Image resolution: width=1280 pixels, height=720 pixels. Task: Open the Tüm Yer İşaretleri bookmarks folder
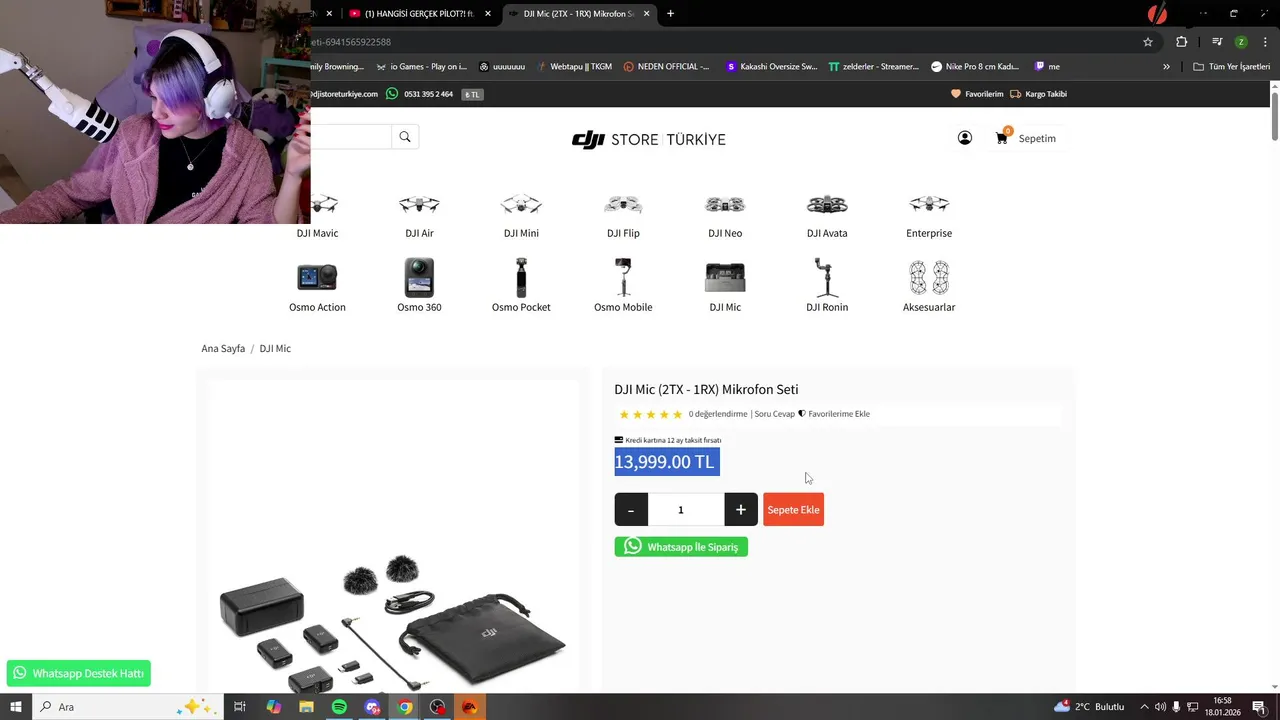[1232, 67]
